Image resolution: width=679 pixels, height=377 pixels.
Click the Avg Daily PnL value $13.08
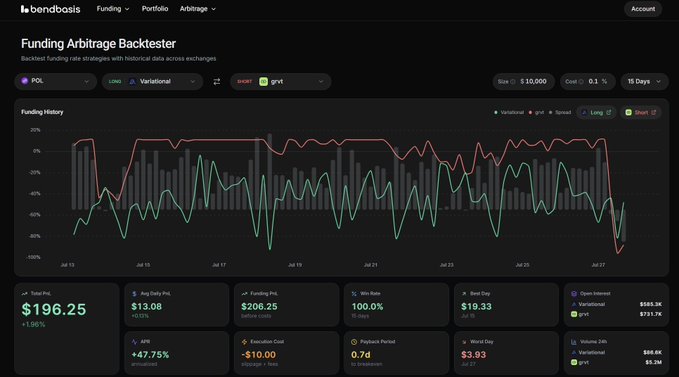[146, 306]
